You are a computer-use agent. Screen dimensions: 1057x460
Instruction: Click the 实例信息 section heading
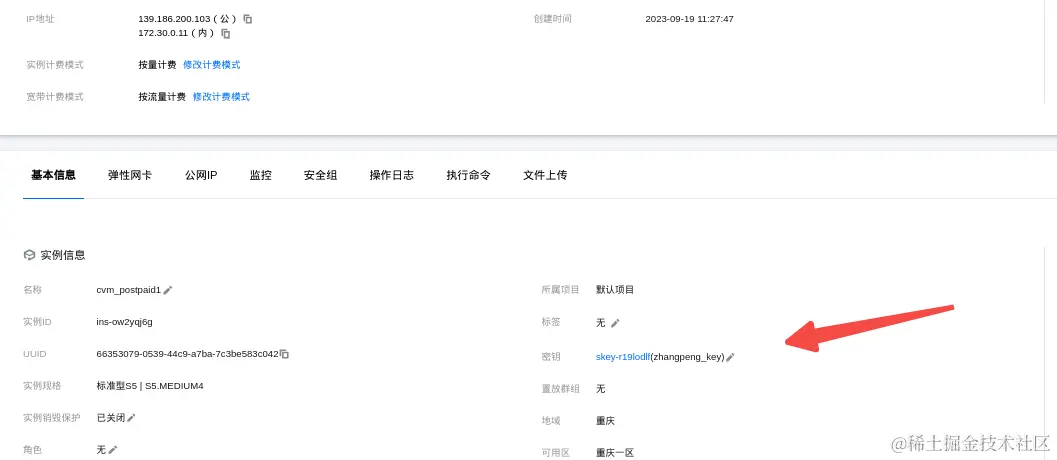click(x=63, y=255)
